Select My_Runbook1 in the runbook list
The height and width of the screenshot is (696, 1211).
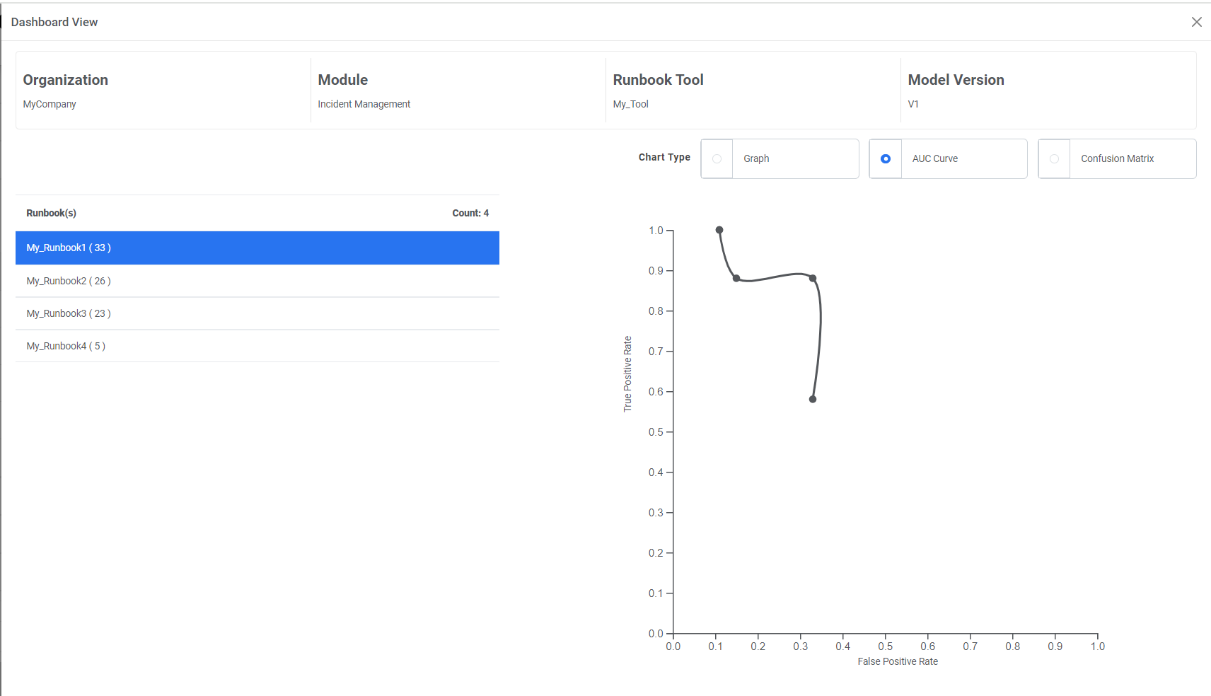click(257, 248)
